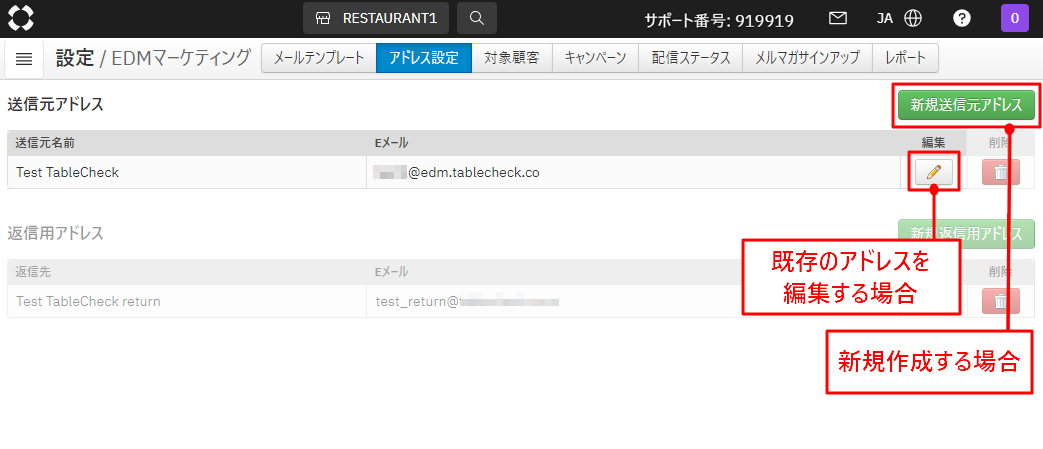Open the search magnifier icon
The image size is (1043, 449).
(x=477, y=18)
